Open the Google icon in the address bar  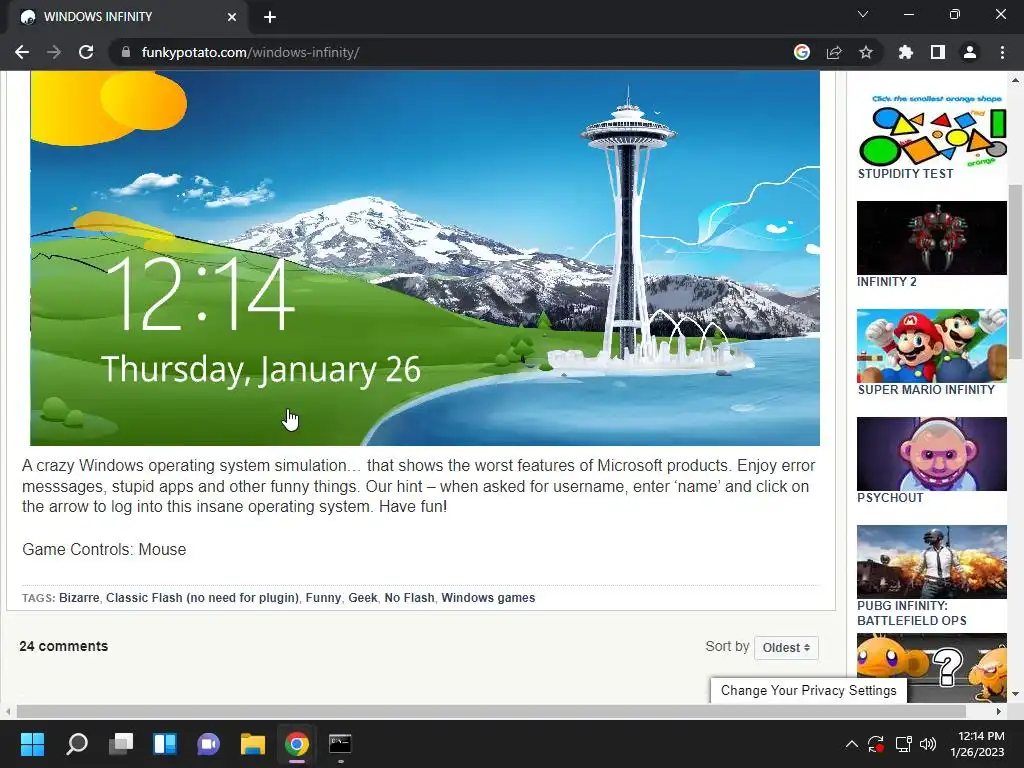(802, 52)
